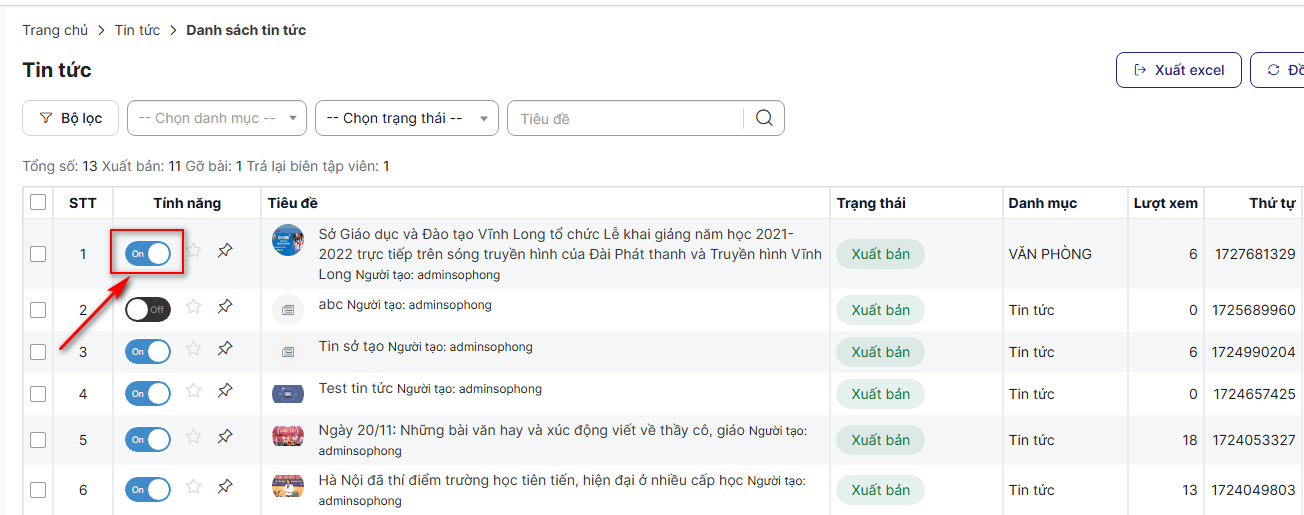
Task: Pin the 'Hà Nội đã thí điểm' article
Action: pos(225,487)
